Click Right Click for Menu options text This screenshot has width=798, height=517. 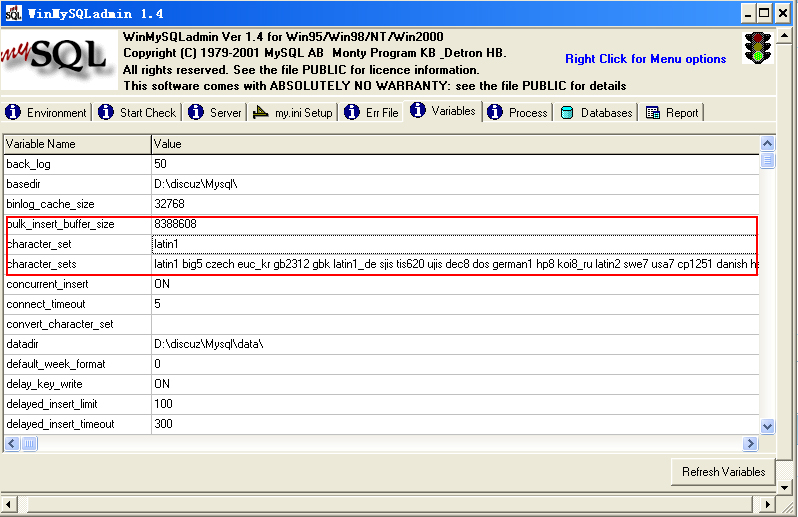click(645, 59)
